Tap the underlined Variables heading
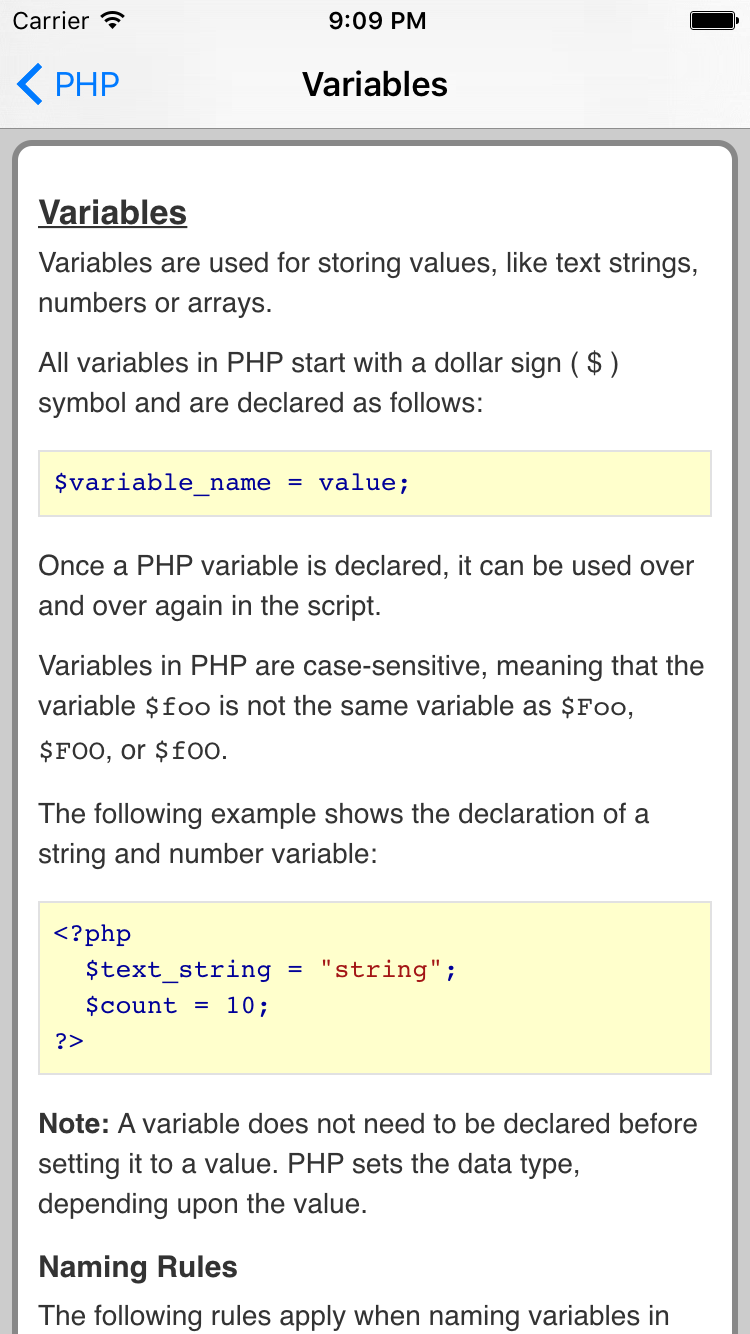750x1334 pixels. click(112, 213)
